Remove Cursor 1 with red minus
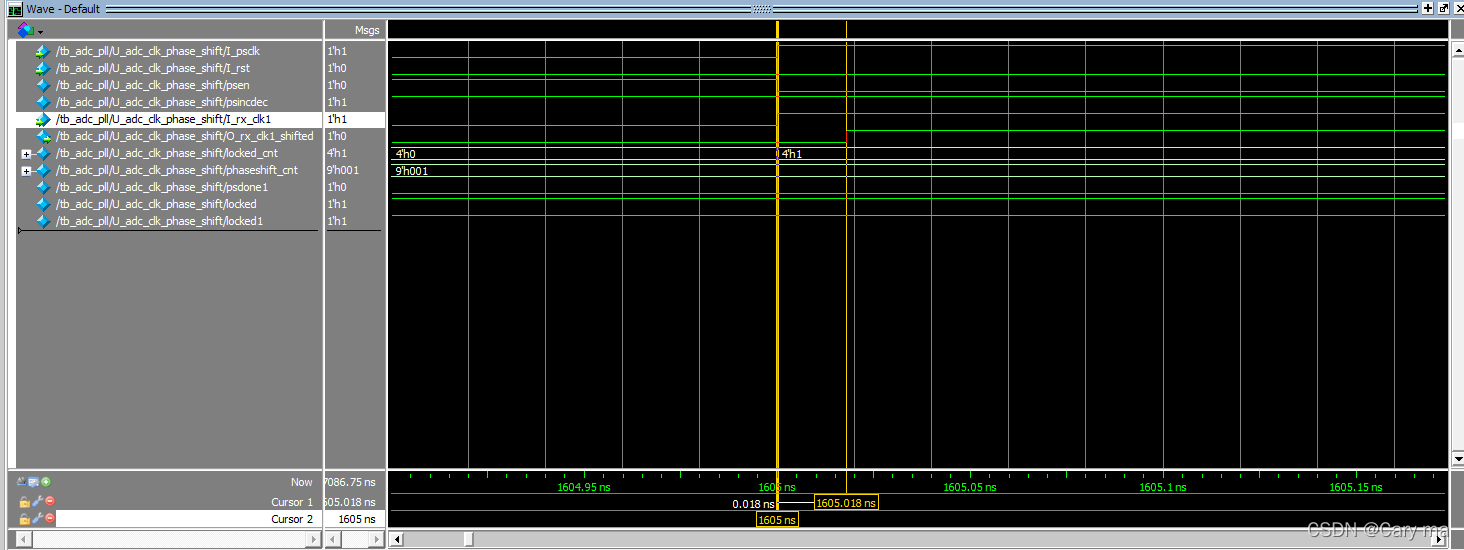1464x550 pixels. click(x=50, y=501)
